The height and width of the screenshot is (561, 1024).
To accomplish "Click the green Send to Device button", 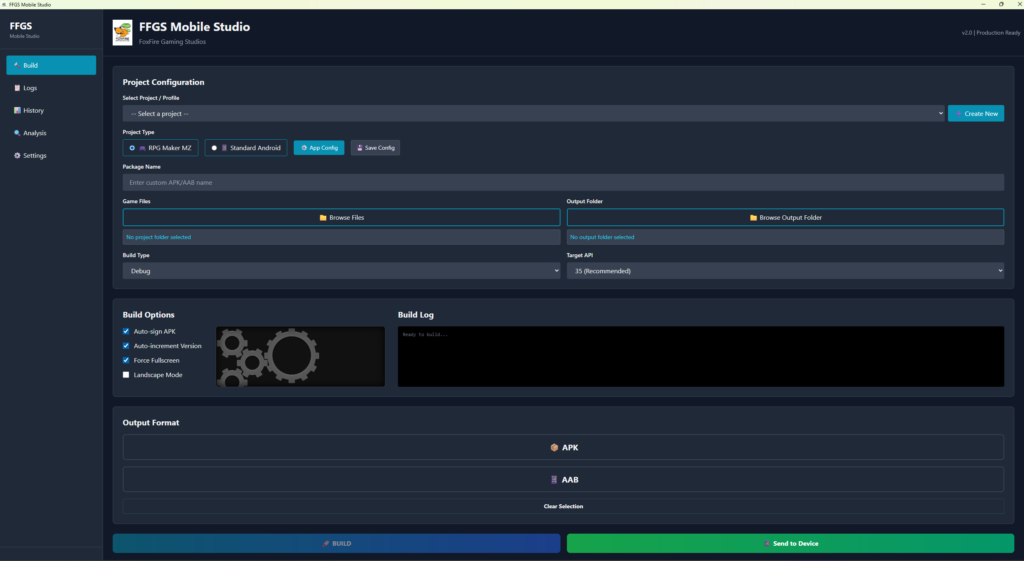I will 790,543.
